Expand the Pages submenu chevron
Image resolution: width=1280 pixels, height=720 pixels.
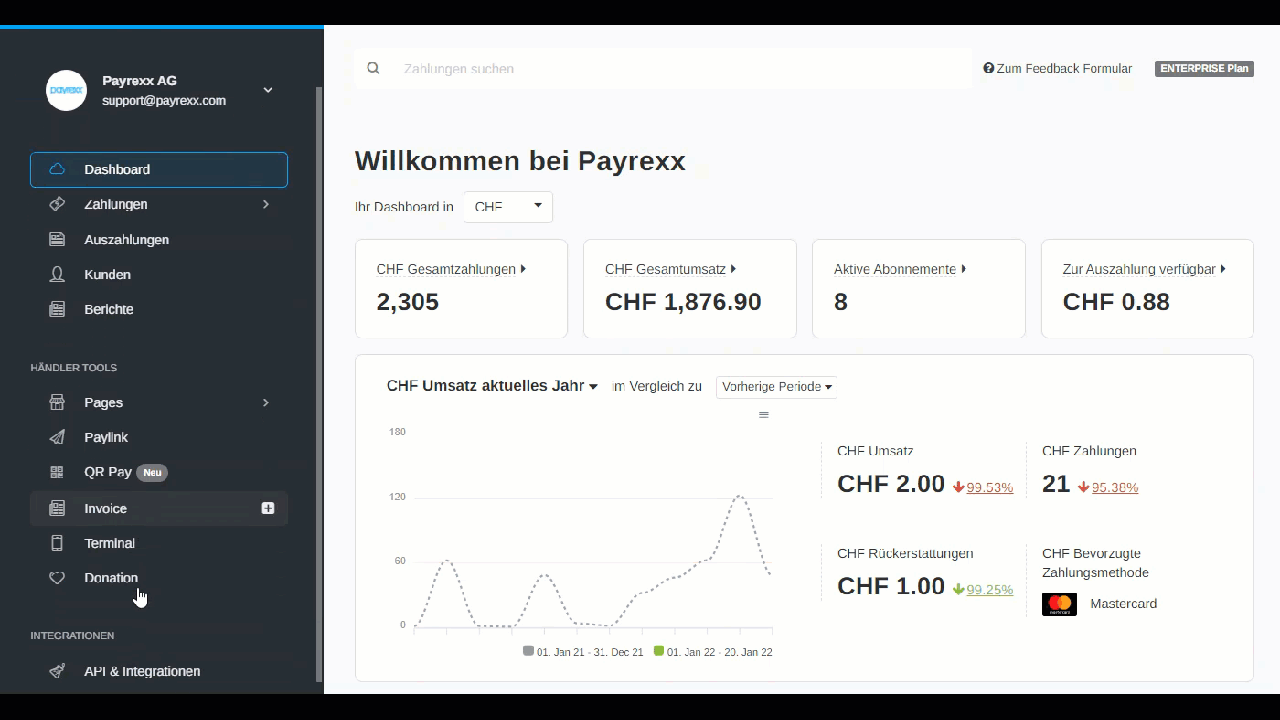(266, 403)
